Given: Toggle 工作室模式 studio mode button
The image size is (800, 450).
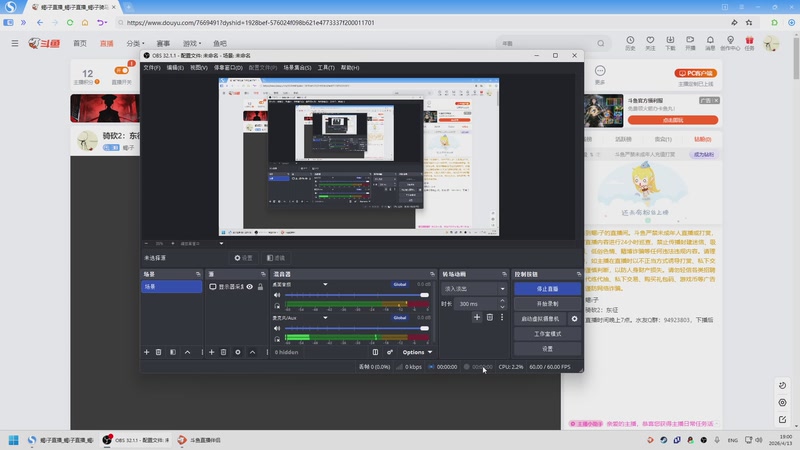Looking at the screenshot, I should tap(547, 334).
